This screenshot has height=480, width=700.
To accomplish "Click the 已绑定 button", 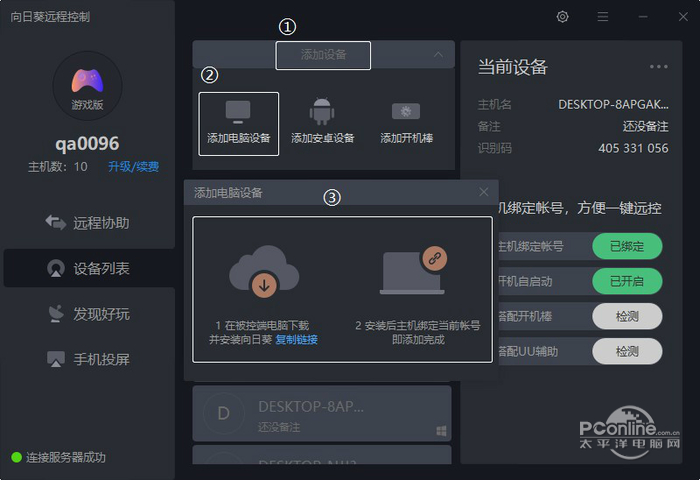I will pyautogui.click(x=627, y=246).
